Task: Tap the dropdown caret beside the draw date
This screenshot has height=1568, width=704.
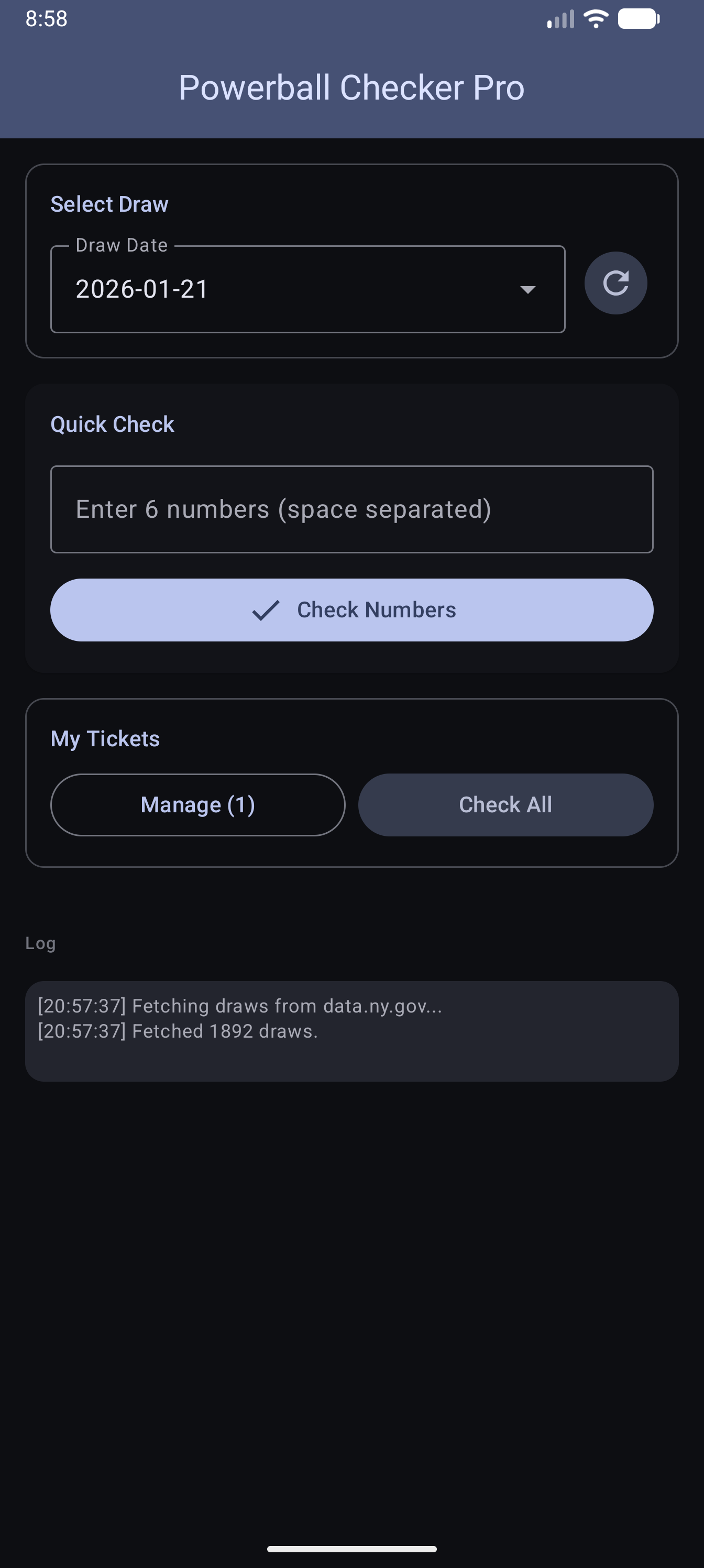Action: point(527,290)
